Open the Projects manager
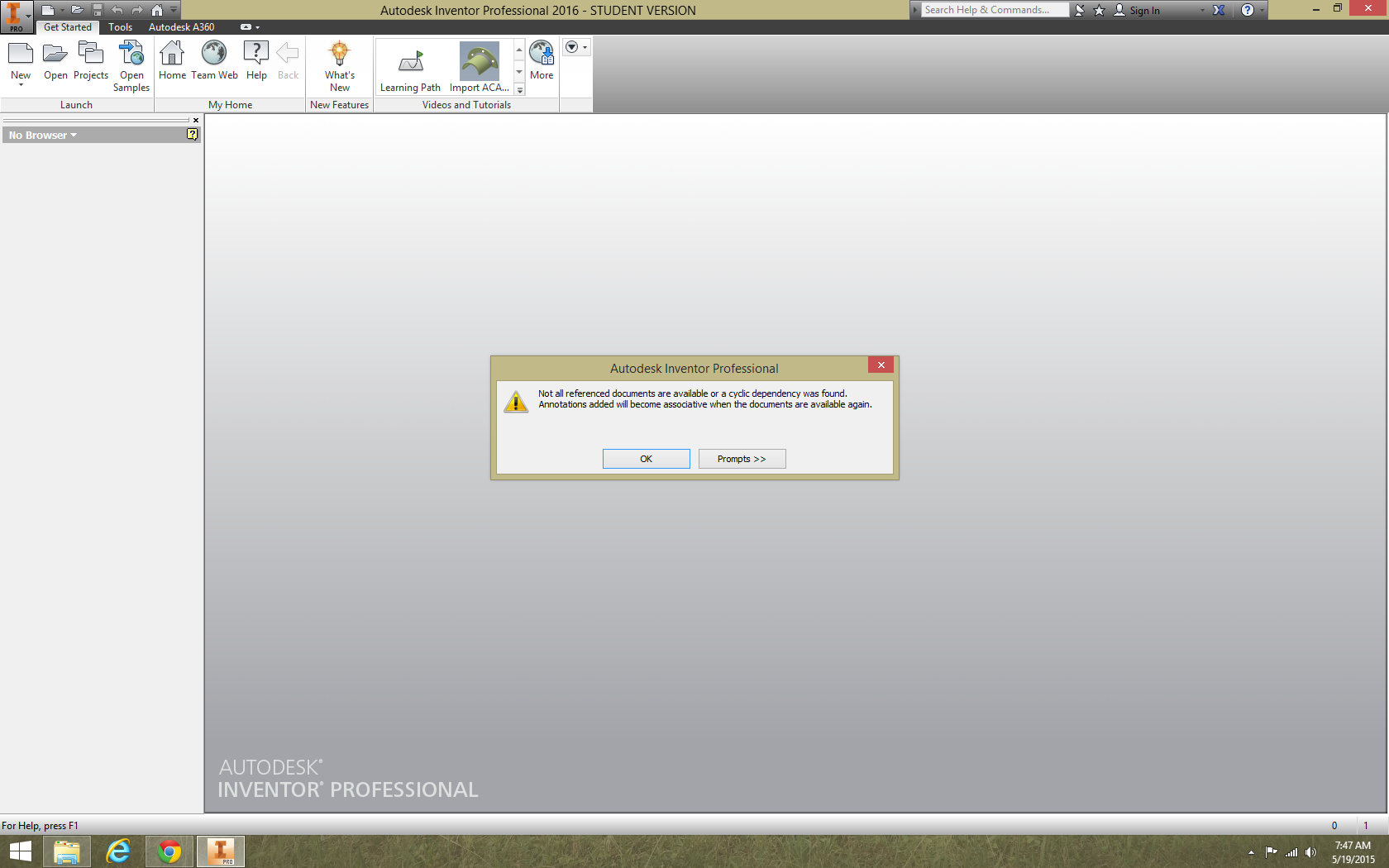The height and width of the screenshot is (868, 1389). (90, 58)
